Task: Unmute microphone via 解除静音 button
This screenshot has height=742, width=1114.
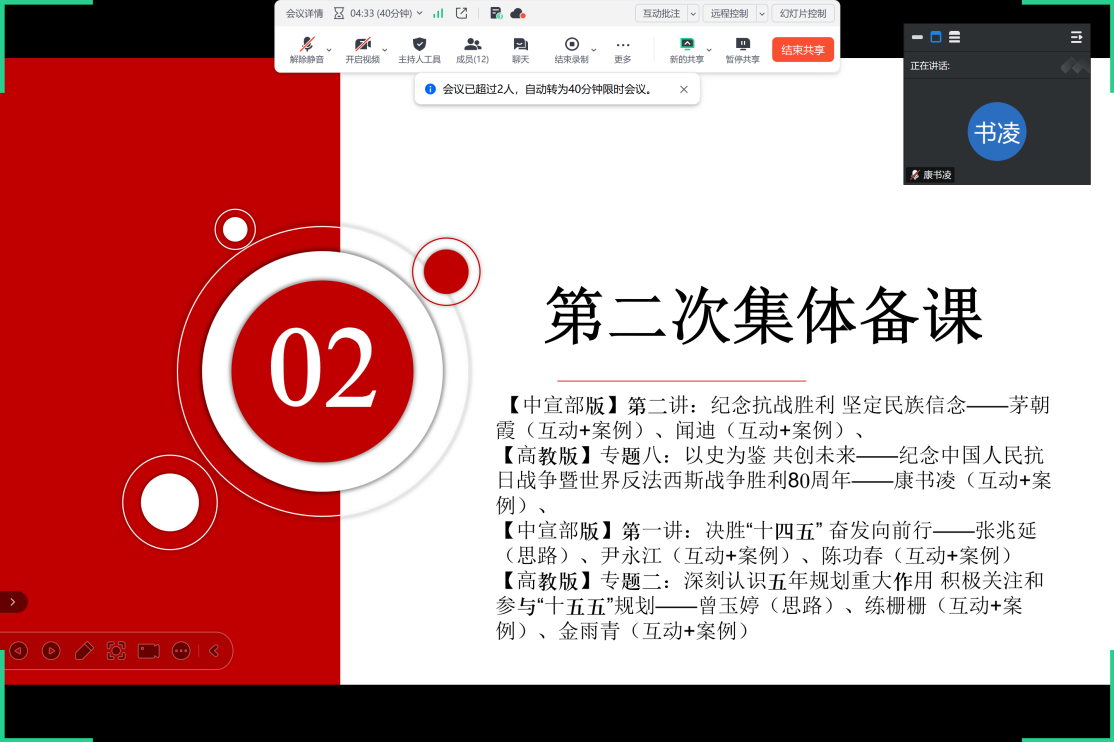Action: point(306,46)
